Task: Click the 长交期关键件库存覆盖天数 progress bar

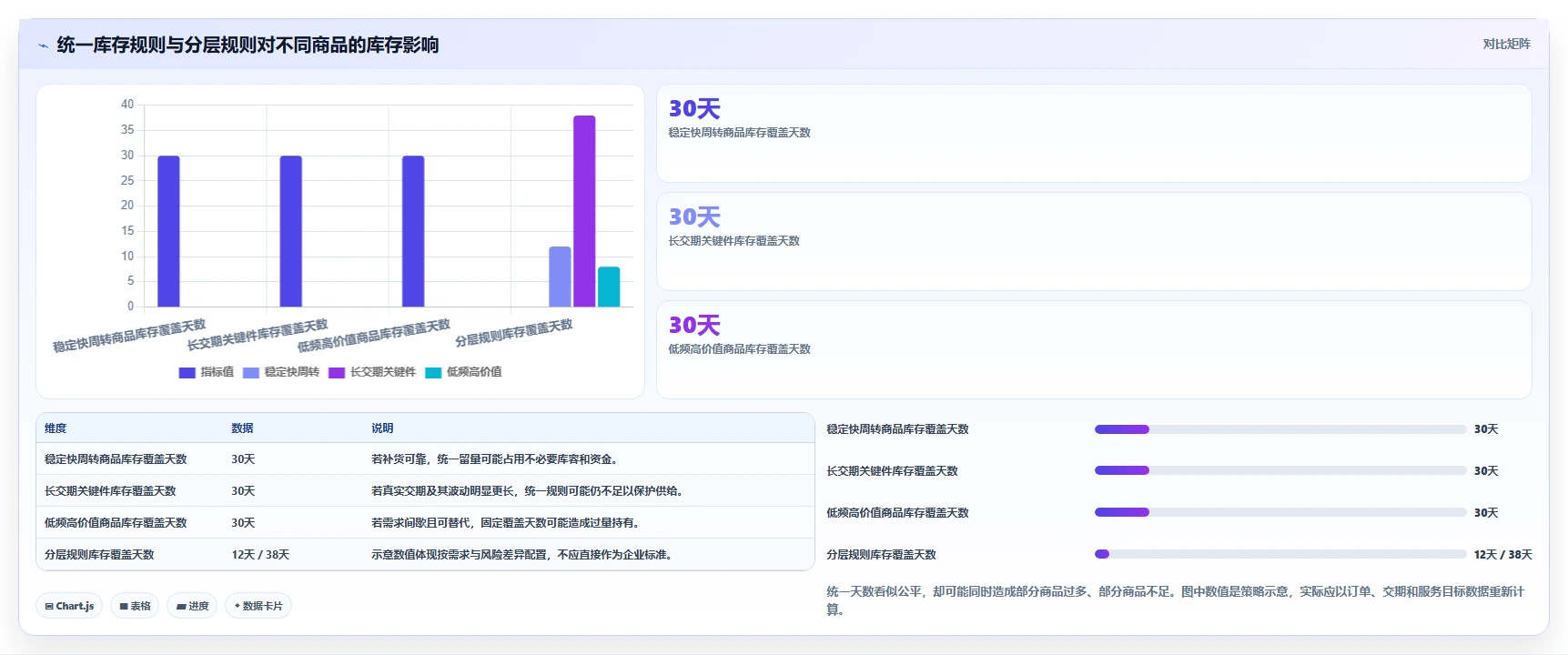Action: coord(1280,471)
